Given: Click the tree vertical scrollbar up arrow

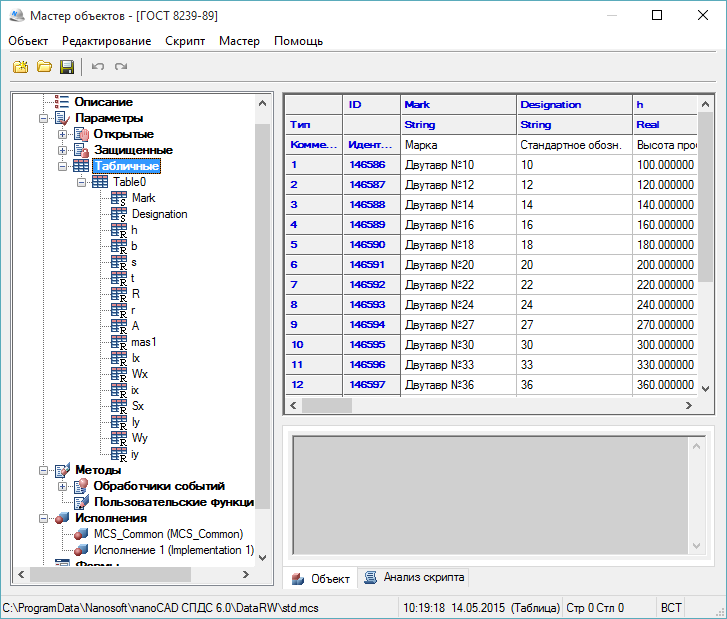Looking at the screenshot, I should point(262,103).
